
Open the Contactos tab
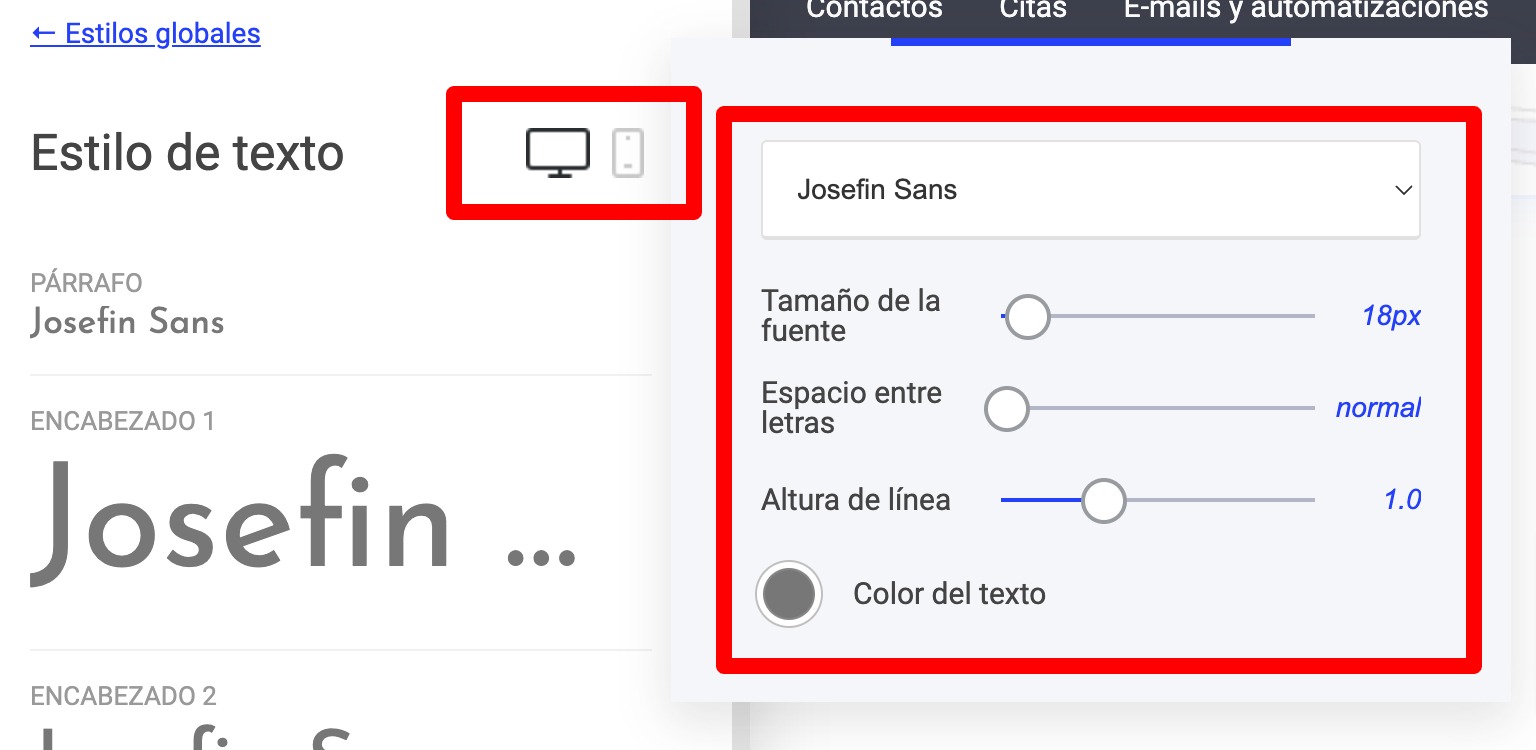pos(874,10)
